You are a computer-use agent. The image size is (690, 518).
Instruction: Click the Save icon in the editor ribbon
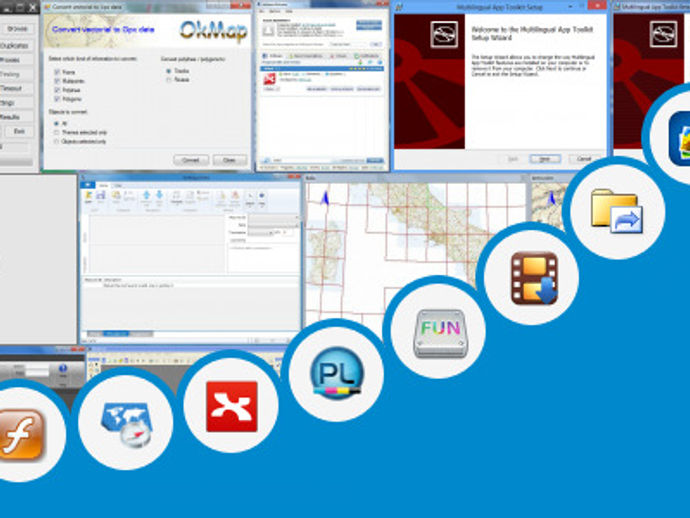coord(101,196)
